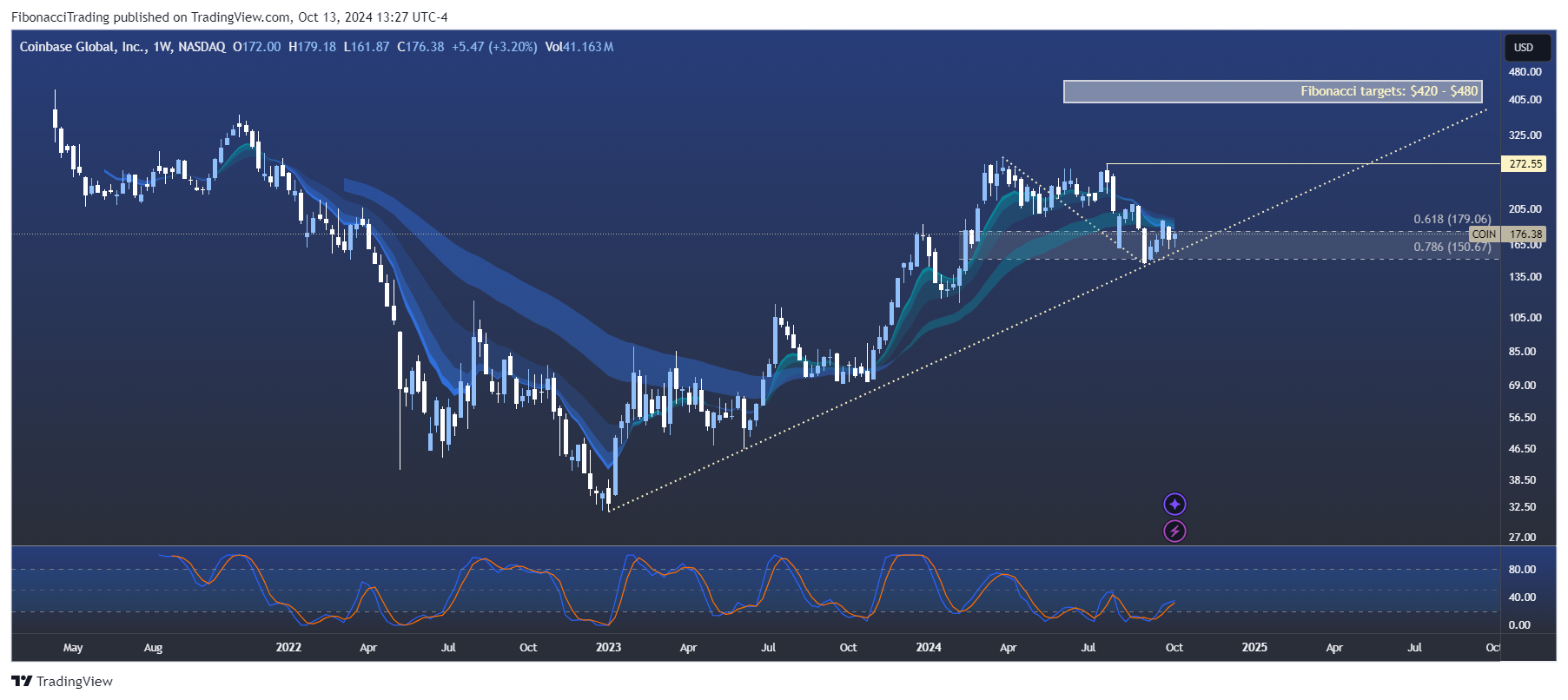Click the 405.00 price scale label
The image size is (1568, 700).
coord(1525,100)
